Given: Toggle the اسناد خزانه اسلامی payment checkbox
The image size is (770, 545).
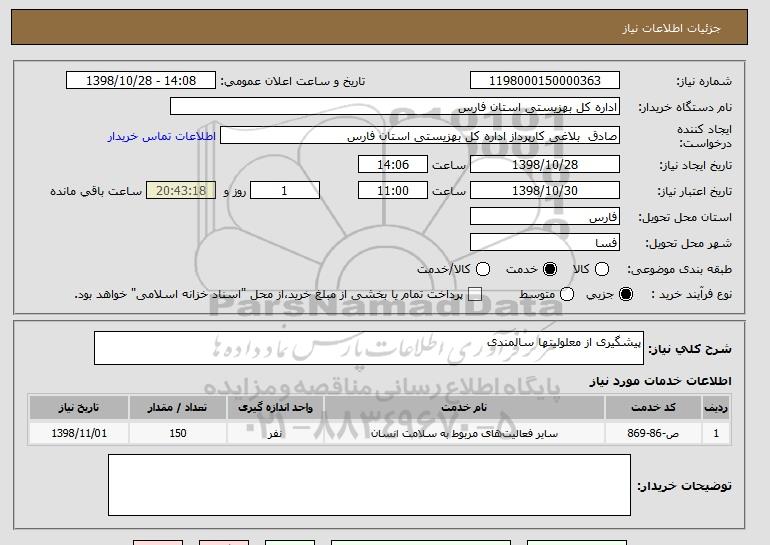Looking at the screenshot, I should click(x=475, y=294).
